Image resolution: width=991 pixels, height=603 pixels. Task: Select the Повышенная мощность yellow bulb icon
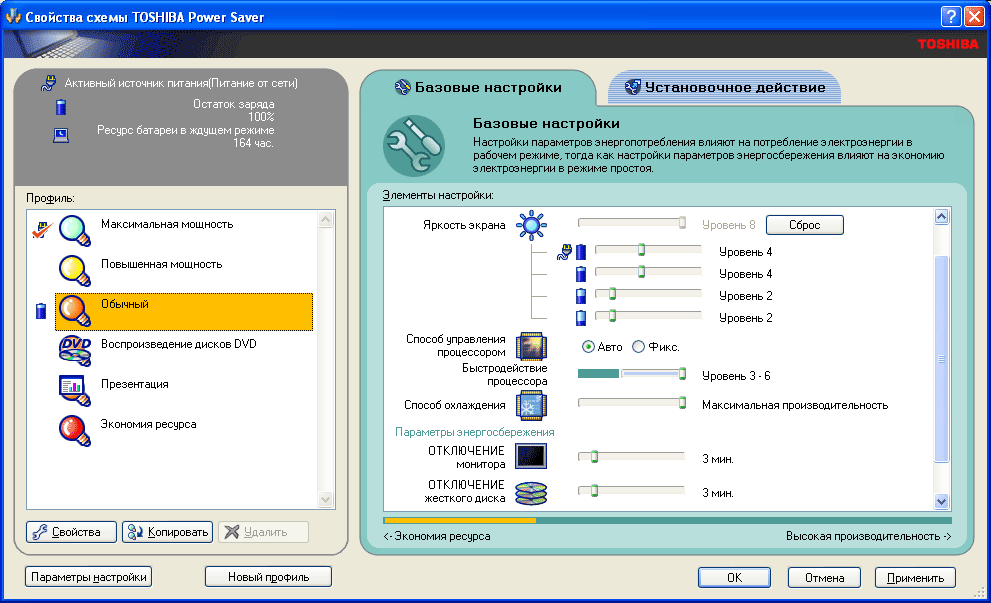pyautogui.click(x=75, y=271)
